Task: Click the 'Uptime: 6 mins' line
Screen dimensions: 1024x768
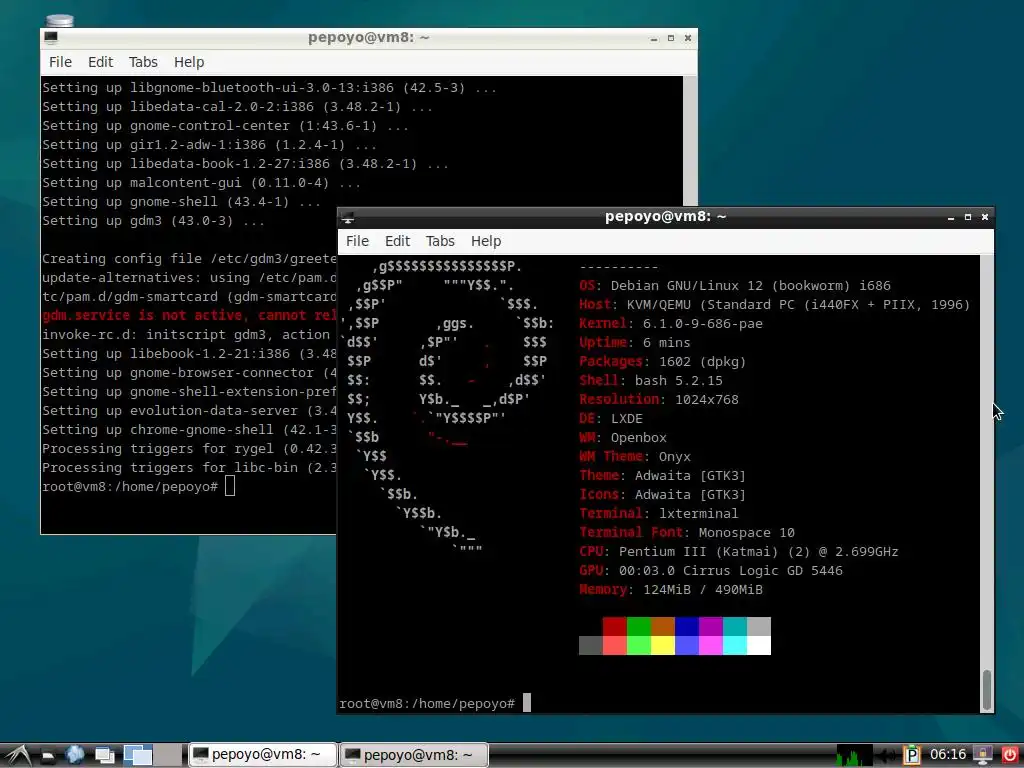Action: 635,343
